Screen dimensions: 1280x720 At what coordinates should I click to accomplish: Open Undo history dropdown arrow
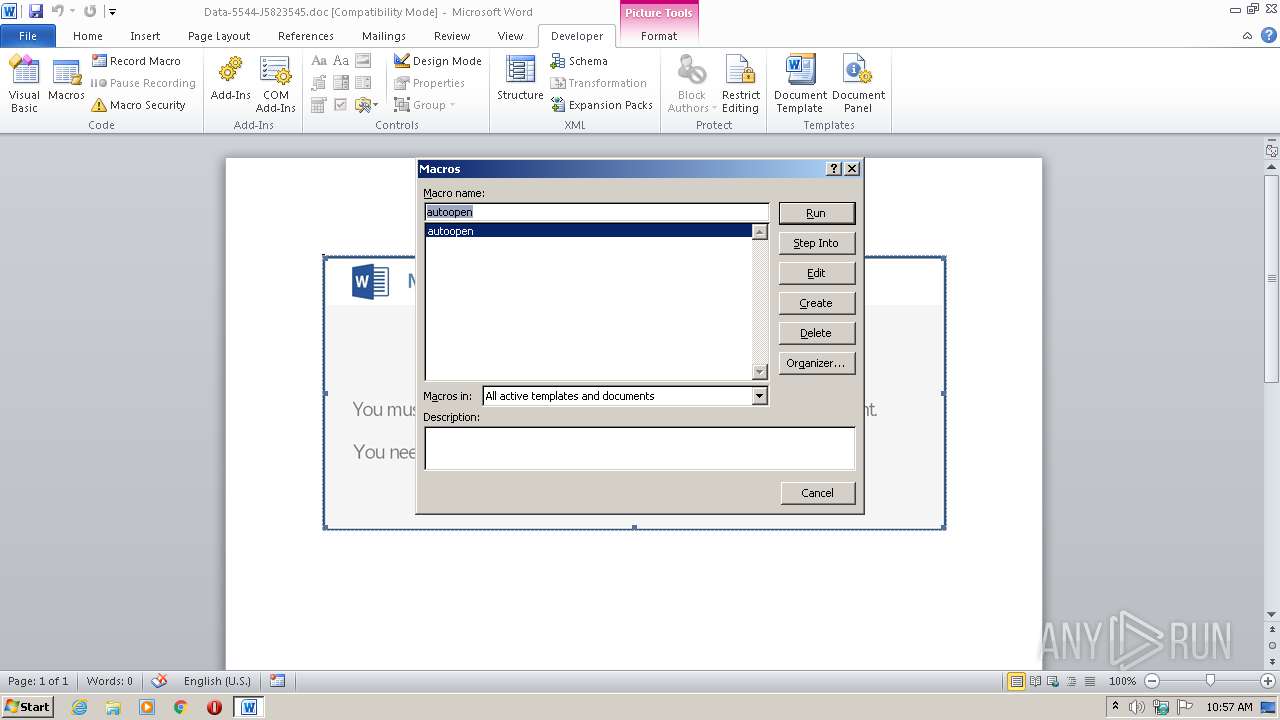pyautogui.click(x=72, y=11)
